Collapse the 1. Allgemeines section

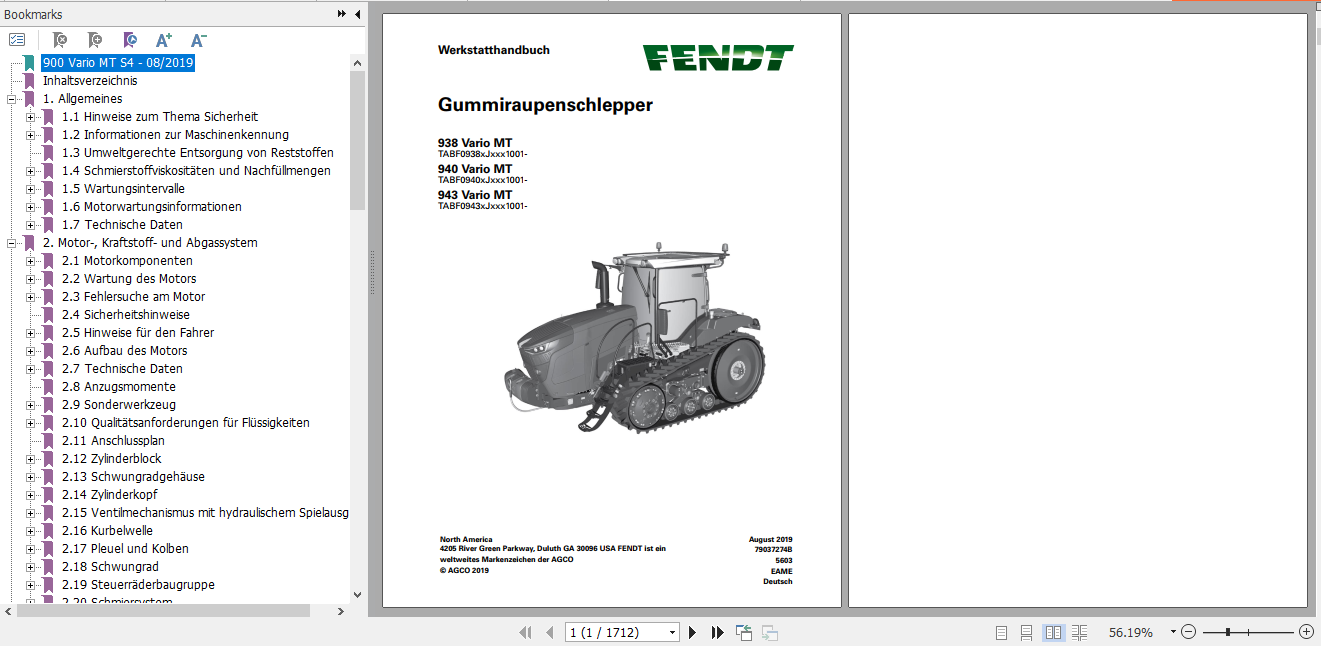pos(12,99)
